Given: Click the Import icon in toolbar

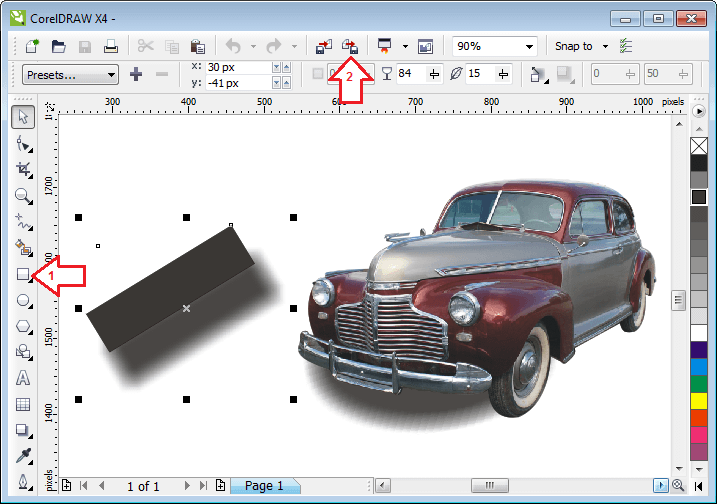Looking at the screenshot, I should [323, 46].
